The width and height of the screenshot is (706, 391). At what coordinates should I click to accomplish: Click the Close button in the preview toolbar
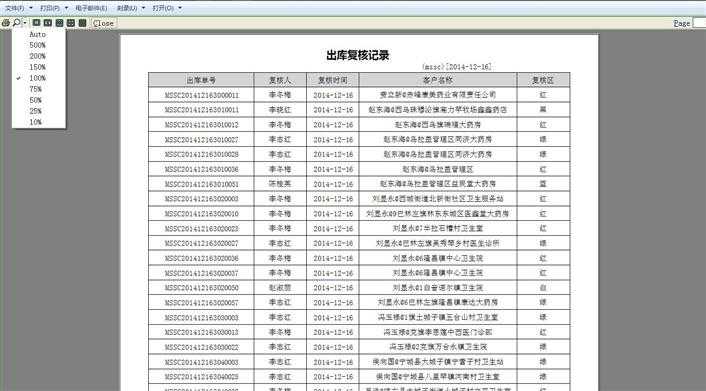pyautogui.click(x=103, y=23)
